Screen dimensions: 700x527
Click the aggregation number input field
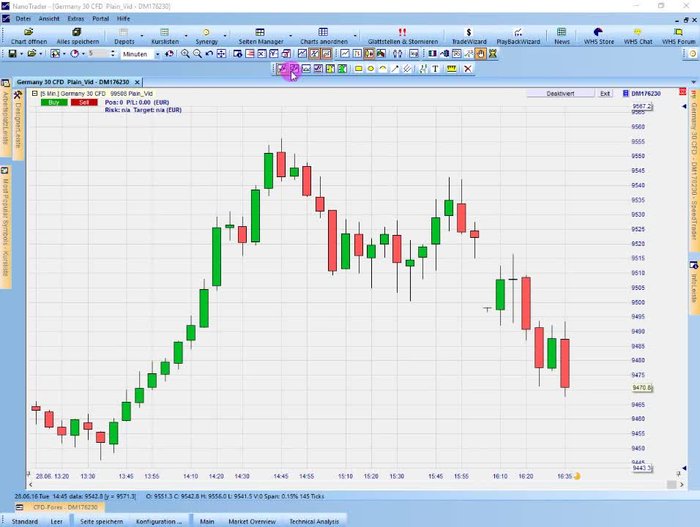click(96, 54)
